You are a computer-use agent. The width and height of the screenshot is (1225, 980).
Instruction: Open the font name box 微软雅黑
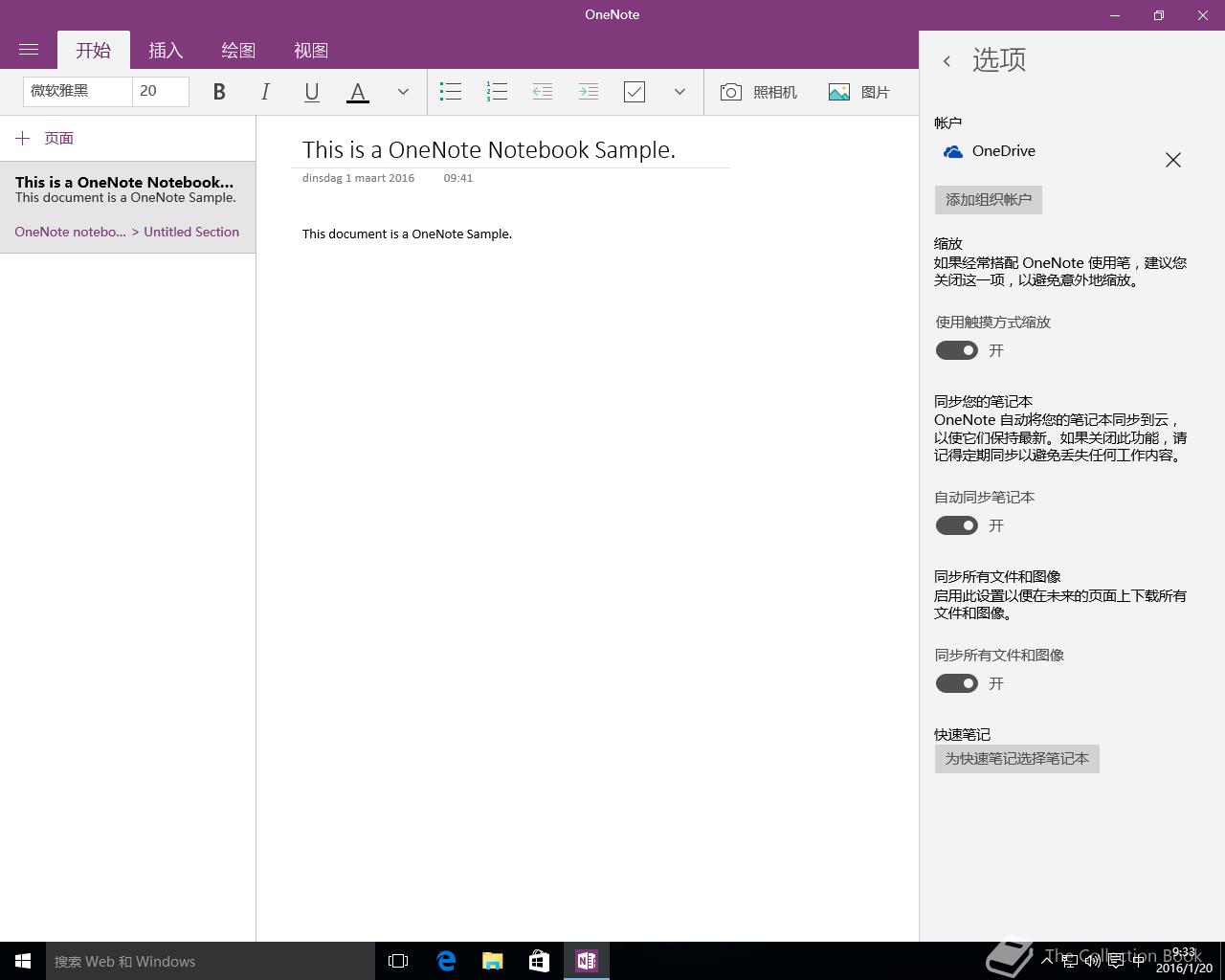(x=78, y=91)
